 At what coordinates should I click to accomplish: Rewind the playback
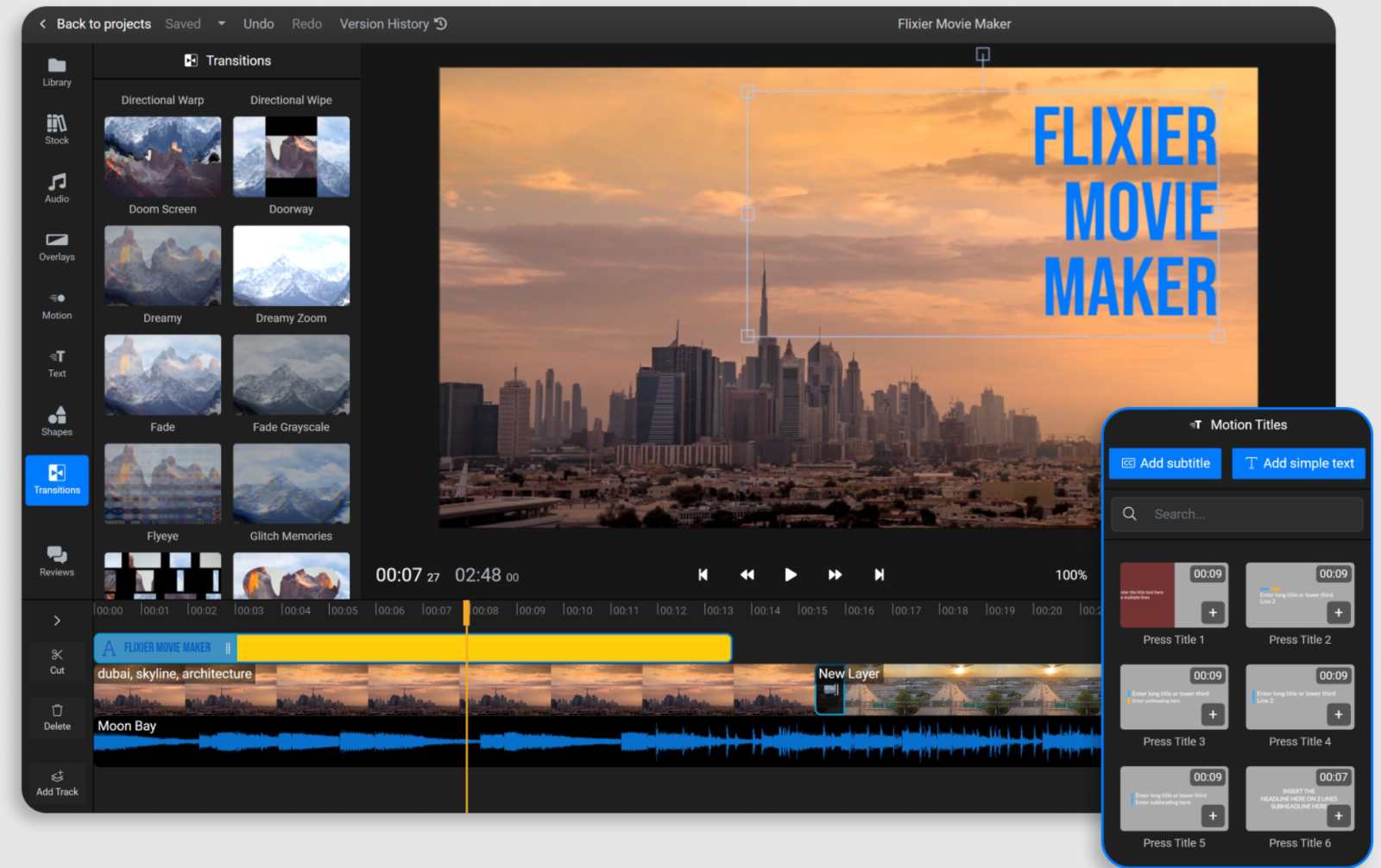(747, 575)
